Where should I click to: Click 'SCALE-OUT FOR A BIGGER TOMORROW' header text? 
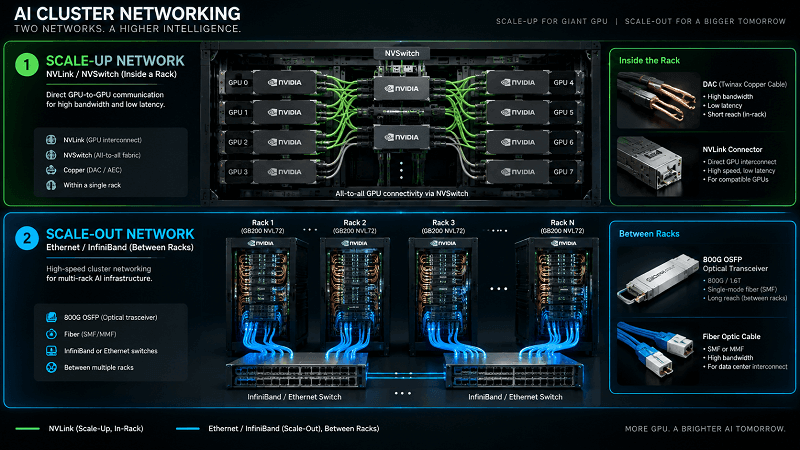[706, 21]
